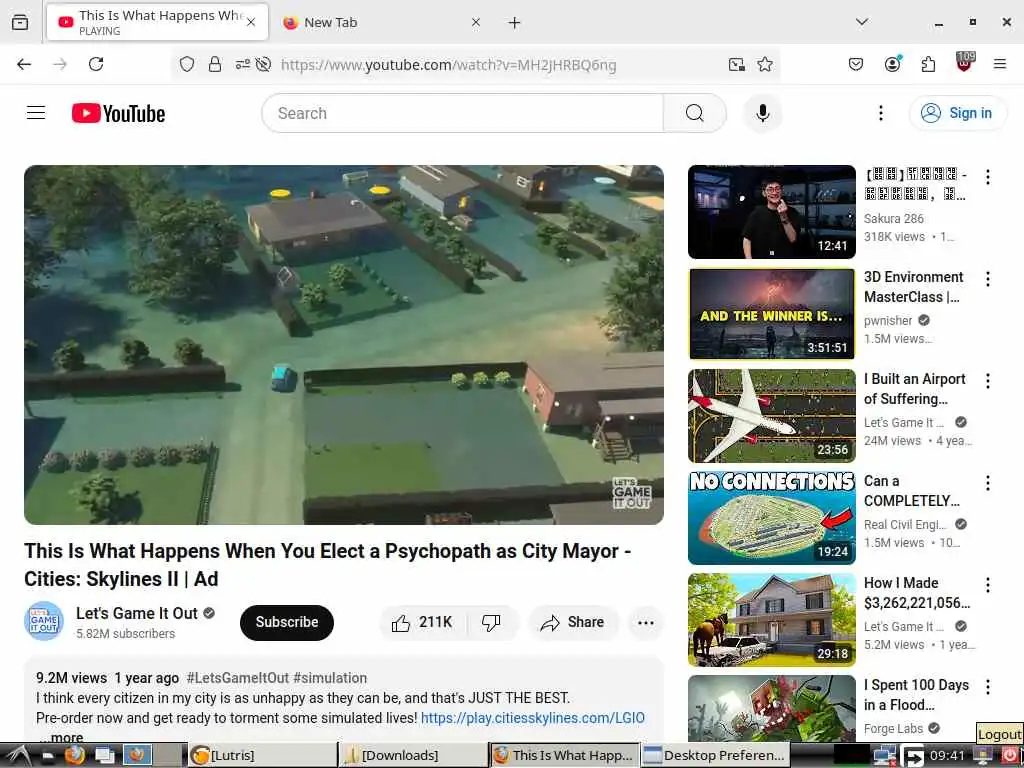The width and height of the screenshot is (1024, 768).
Task: Open the Firefox tracking protection shield
Action: (x=187, y=64)
